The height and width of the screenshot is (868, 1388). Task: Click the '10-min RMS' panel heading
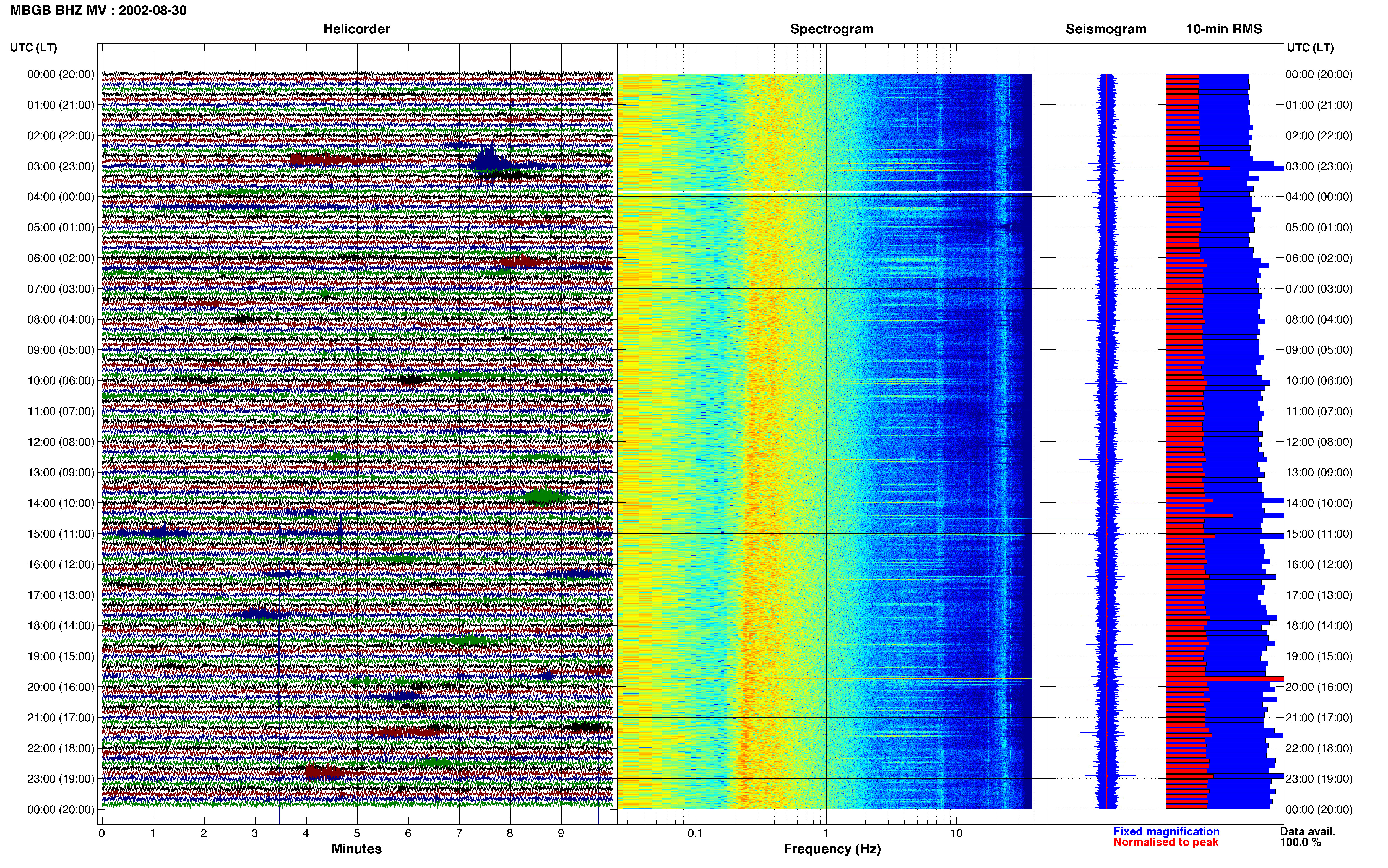1224,29
